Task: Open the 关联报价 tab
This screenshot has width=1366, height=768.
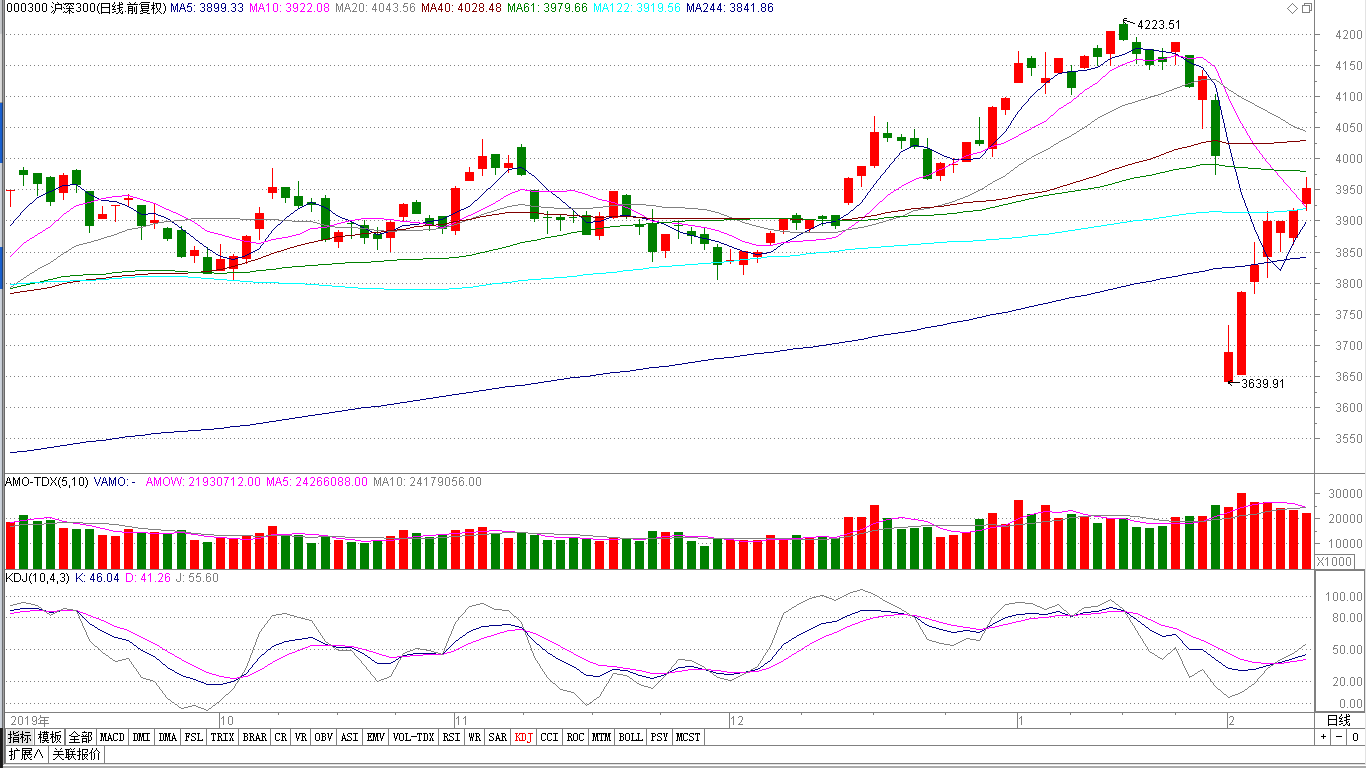Action: 76,754
